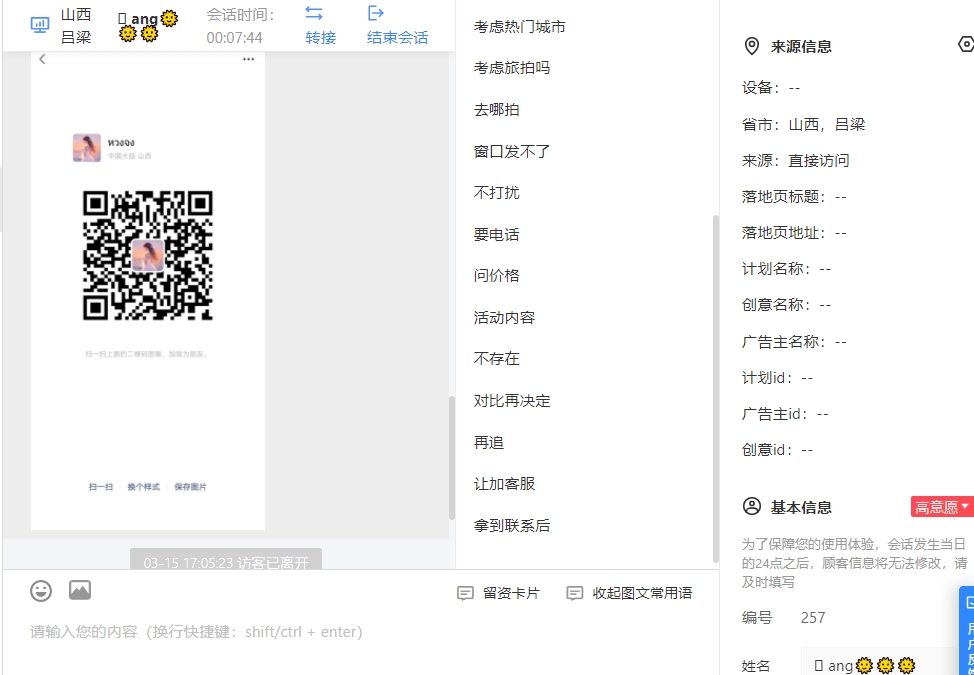Viewport: 974px width, 675px height.
Task: Click the 来源信息 section heading
Action: 801,47
